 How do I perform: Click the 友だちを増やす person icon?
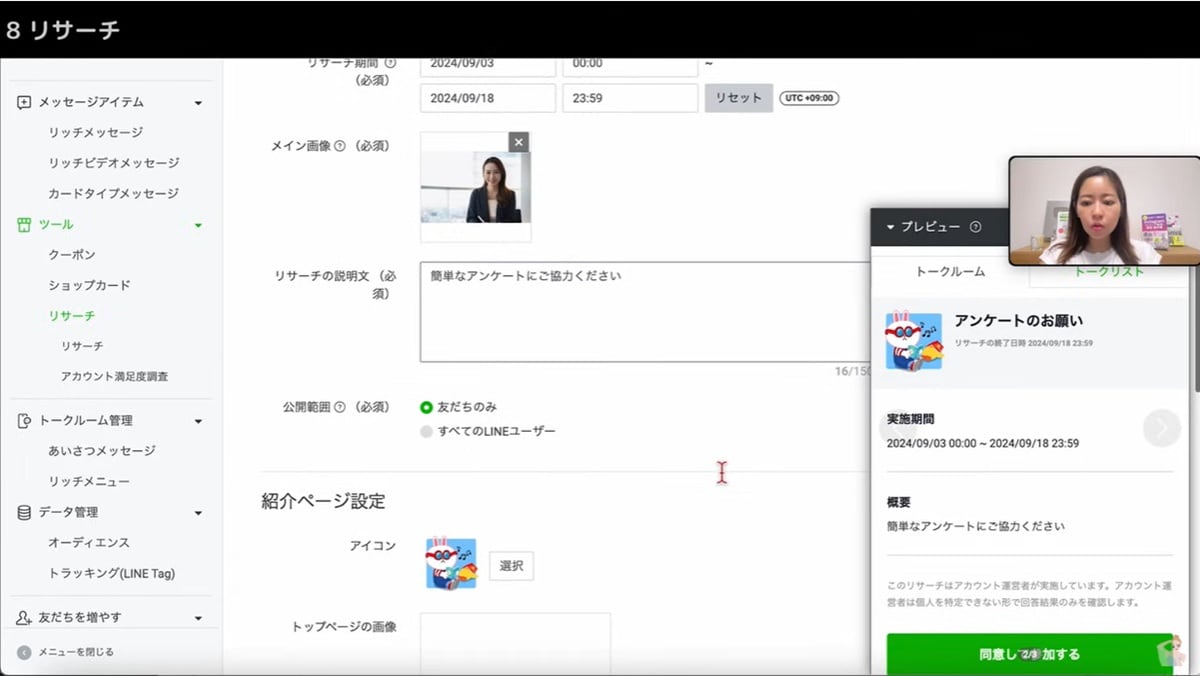[x=24, y=618]
